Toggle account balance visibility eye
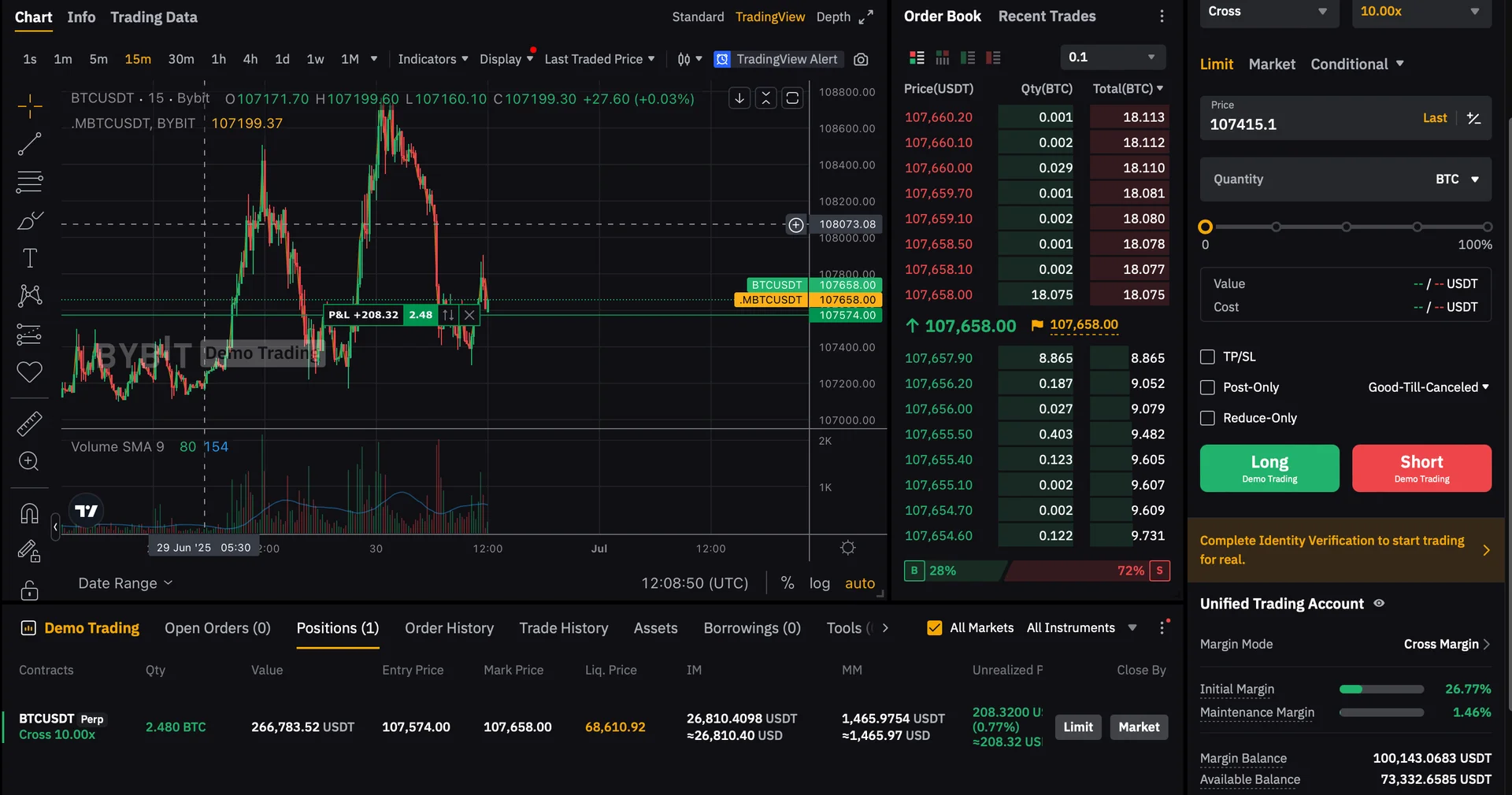 coord(1379,604)
